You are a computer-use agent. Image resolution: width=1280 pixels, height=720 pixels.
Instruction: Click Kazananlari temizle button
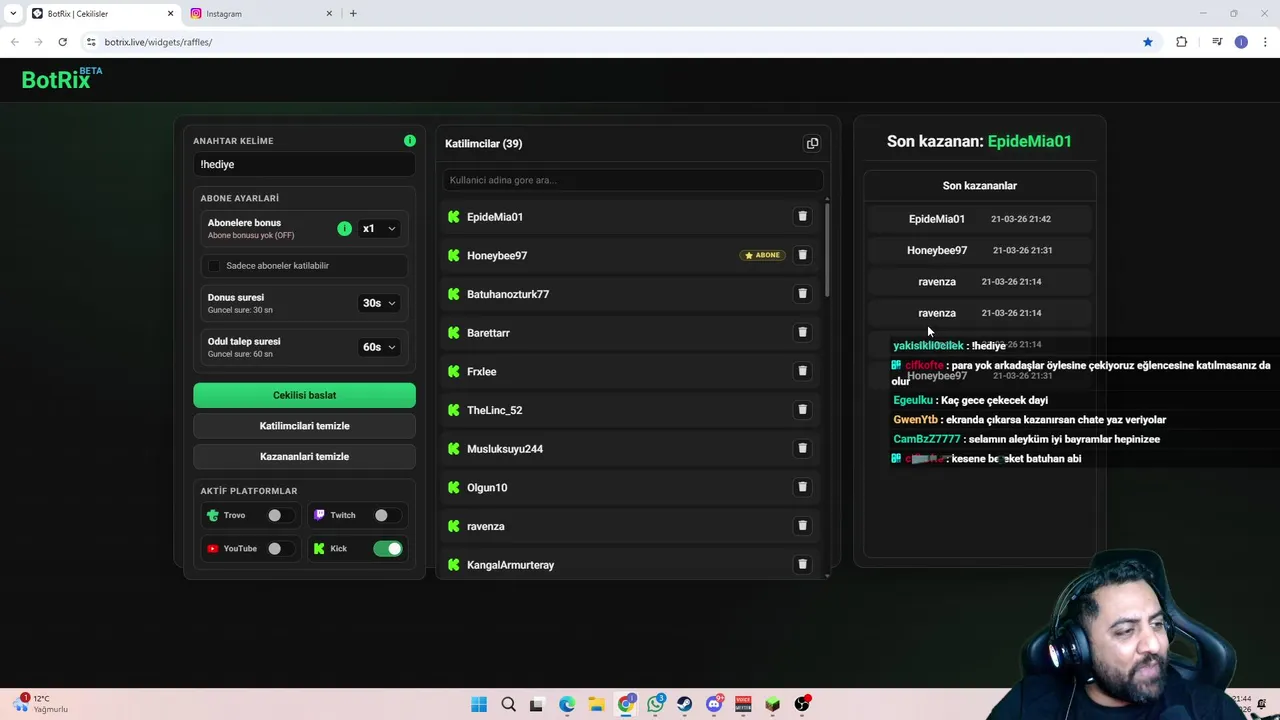(304, 456)
